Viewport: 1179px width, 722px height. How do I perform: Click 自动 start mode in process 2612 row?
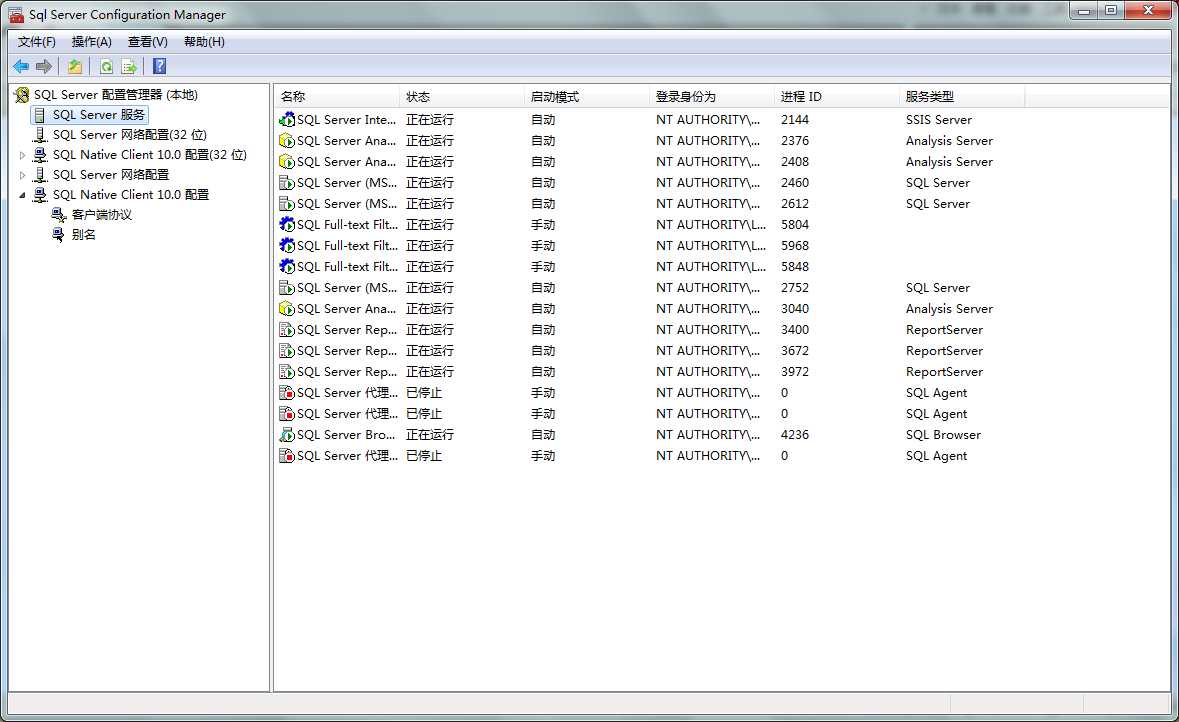pos(543,204)
